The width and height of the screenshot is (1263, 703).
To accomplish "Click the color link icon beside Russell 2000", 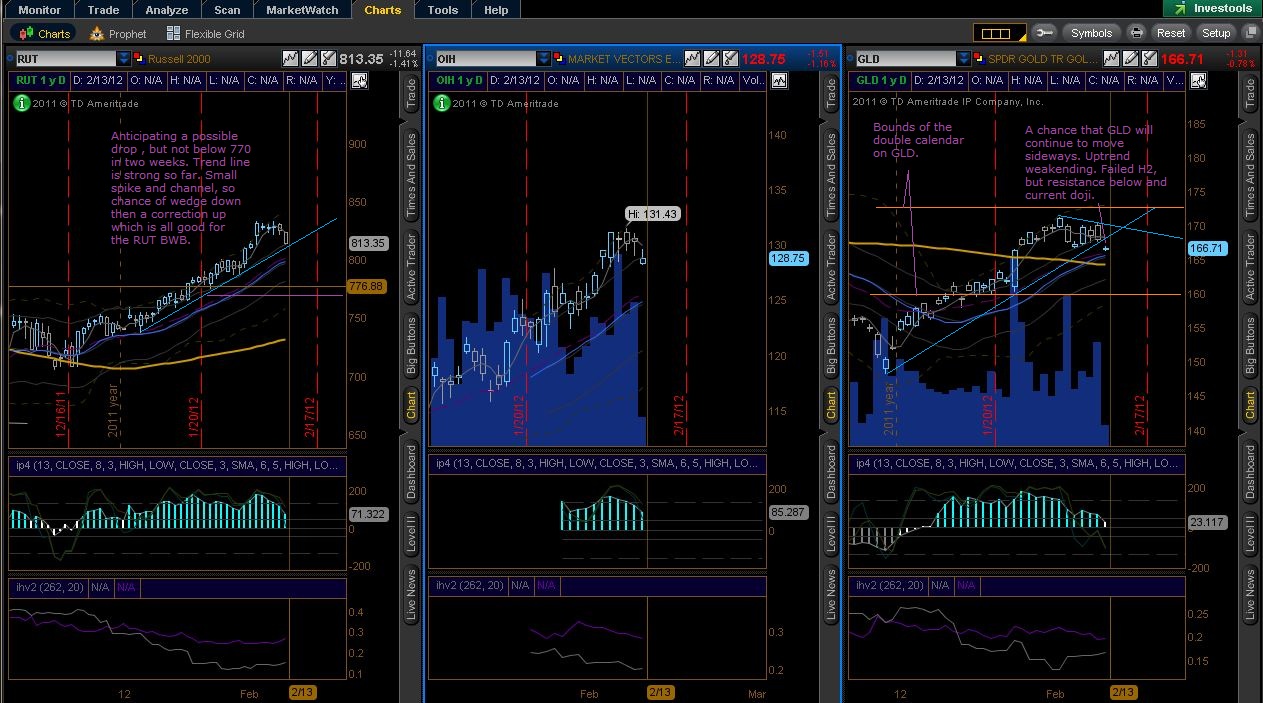I will pyautogui.click(x=139, y=59).
